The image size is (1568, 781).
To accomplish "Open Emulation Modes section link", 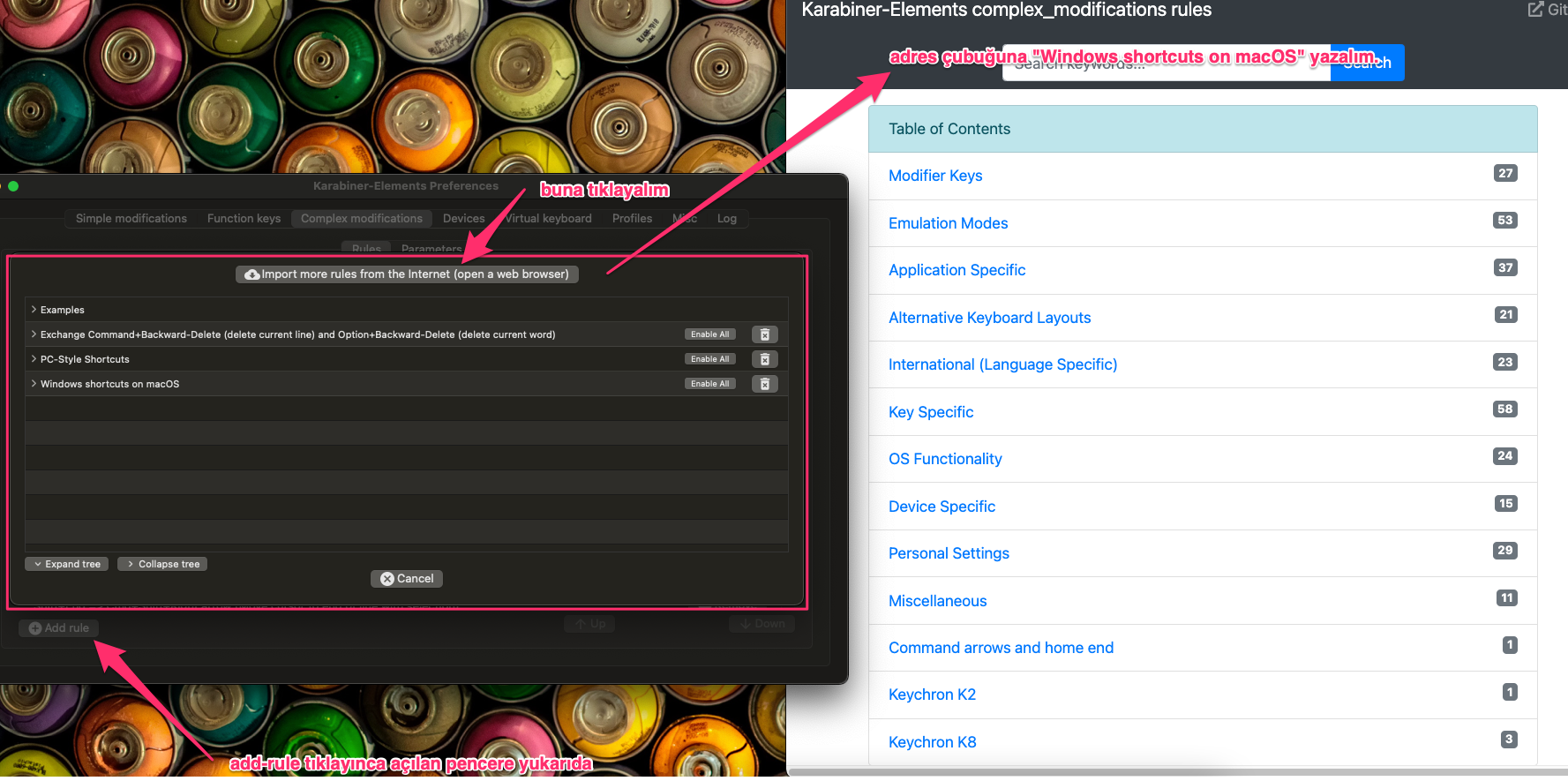I will click(x=948, y=223).
